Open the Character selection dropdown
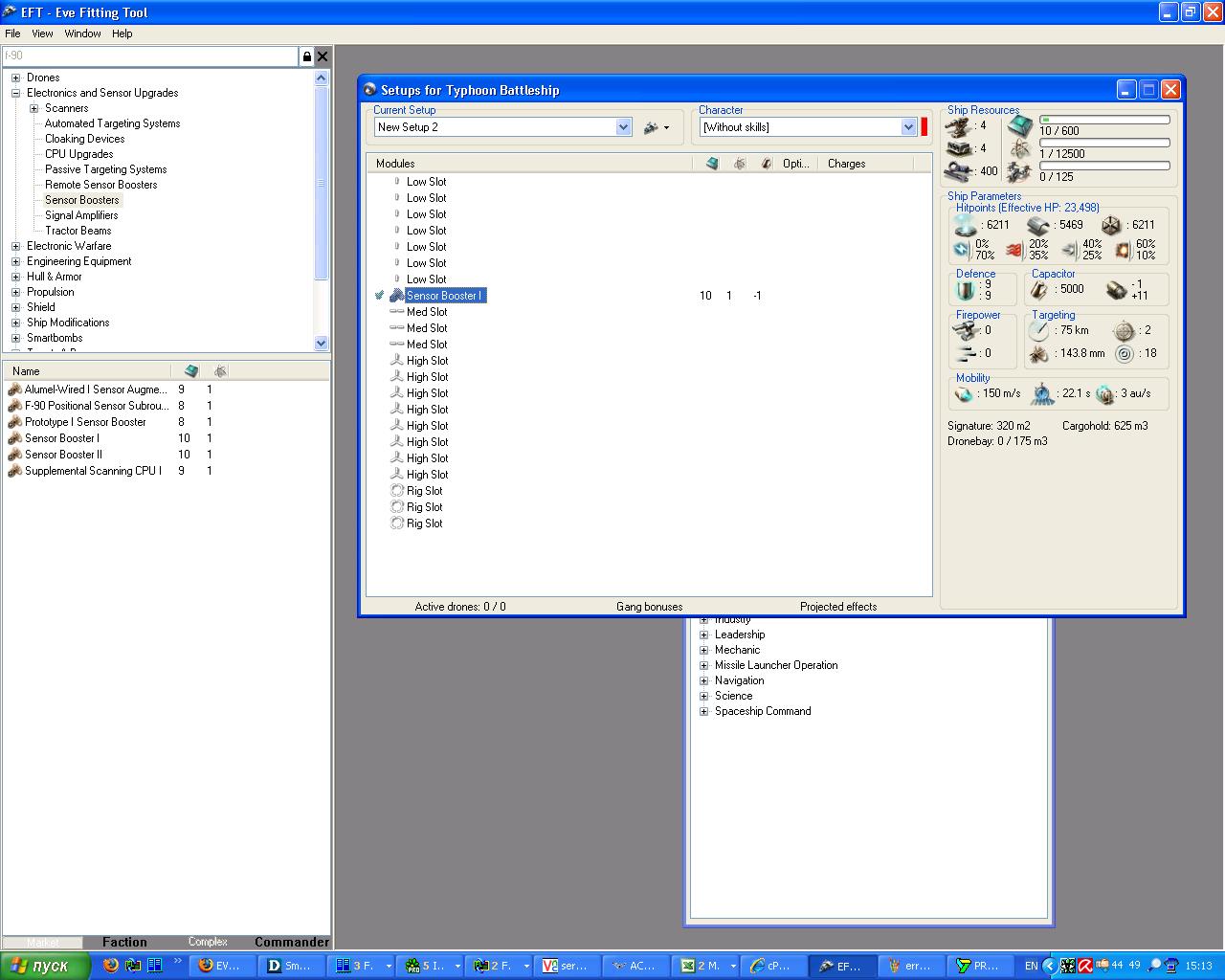Screen dimensions: 1225x980 (x=908, y=127)
